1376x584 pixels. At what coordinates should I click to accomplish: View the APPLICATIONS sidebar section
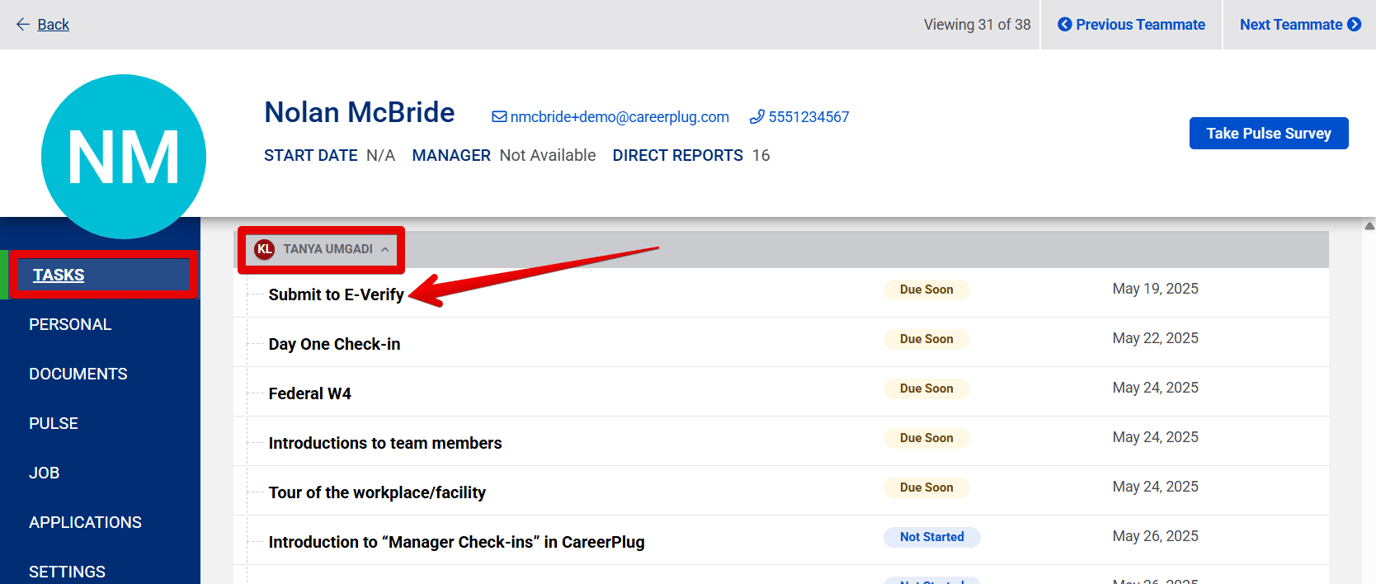pyautogui.click(x=85, y=522)
